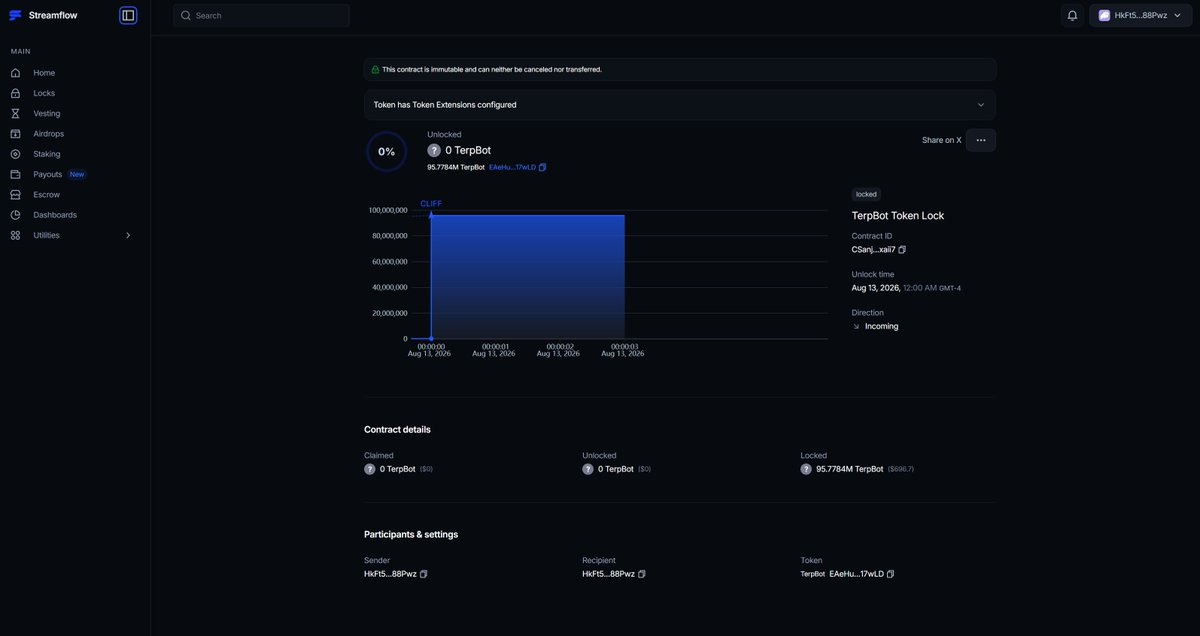Image resolution: width=1200 pixels, height=636 pixels.
Task: Click the Payouts sidebar icon
Action: (15, 174)
